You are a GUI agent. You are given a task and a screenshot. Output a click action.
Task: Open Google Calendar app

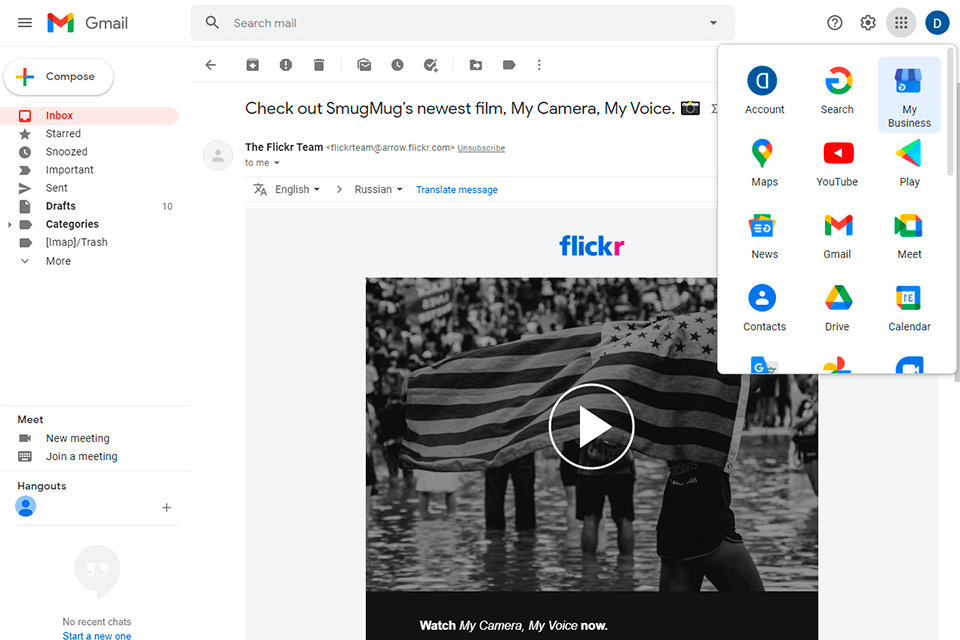pos(909,308)
